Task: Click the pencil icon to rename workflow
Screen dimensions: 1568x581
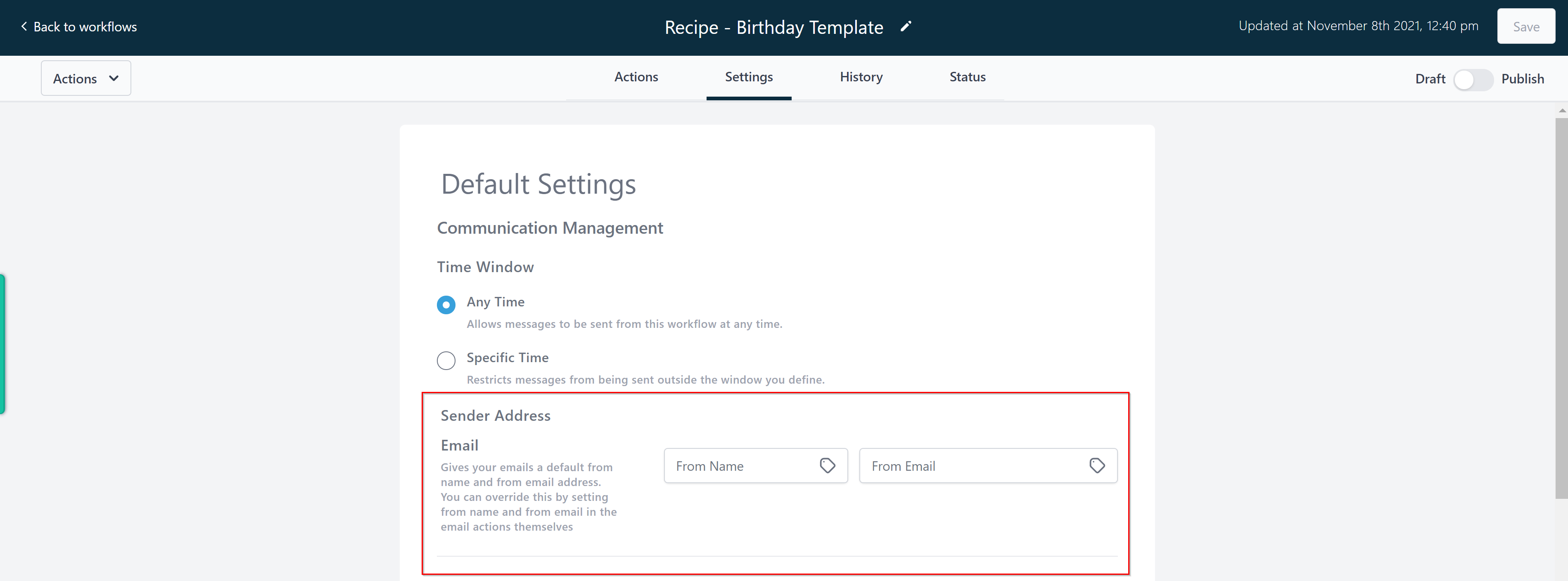Action: pyautogui.click(x=906, y=26)
